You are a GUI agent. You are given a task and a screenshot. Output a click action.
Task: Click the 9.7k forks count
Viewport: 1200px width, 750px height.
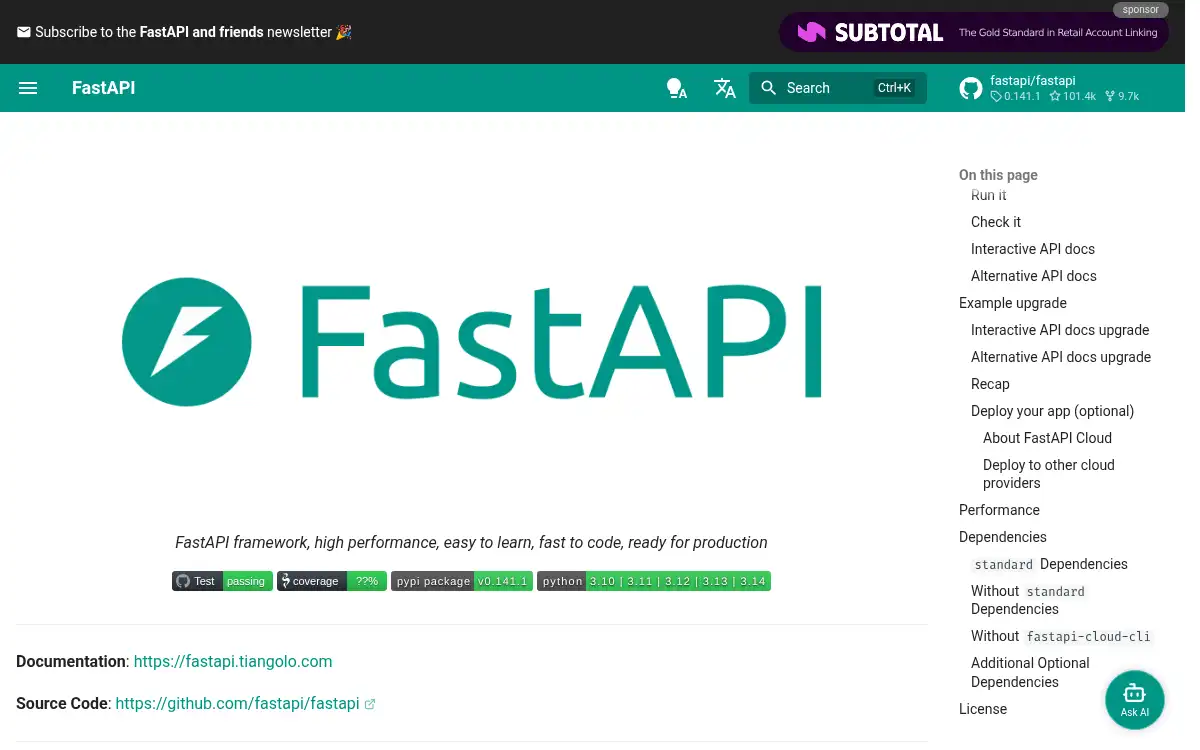click(x=1122, y=97)
